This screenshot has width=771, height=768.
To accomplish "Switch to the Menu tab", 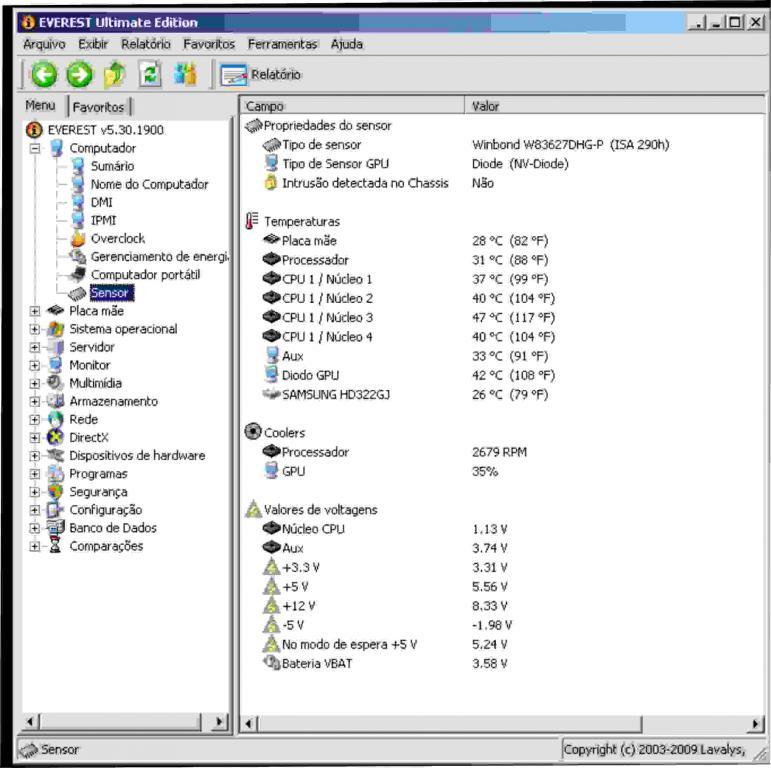I will tap(40, 105).
